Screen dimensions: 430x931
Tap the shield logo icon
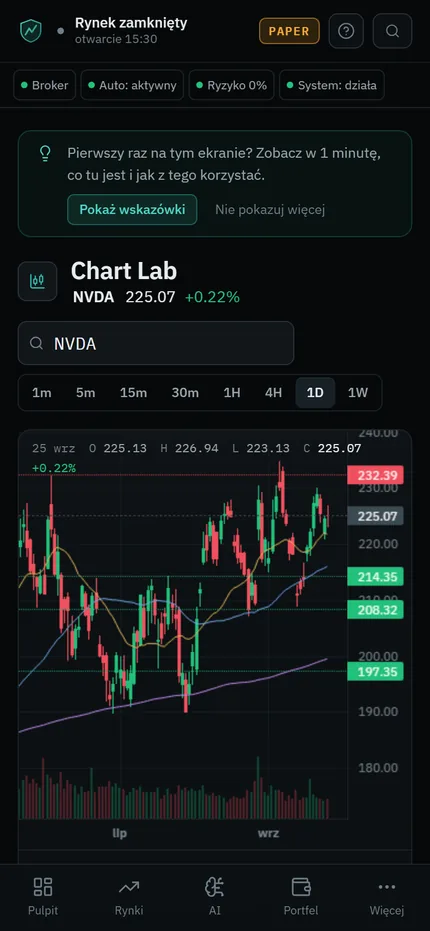[x=31, y=30]
